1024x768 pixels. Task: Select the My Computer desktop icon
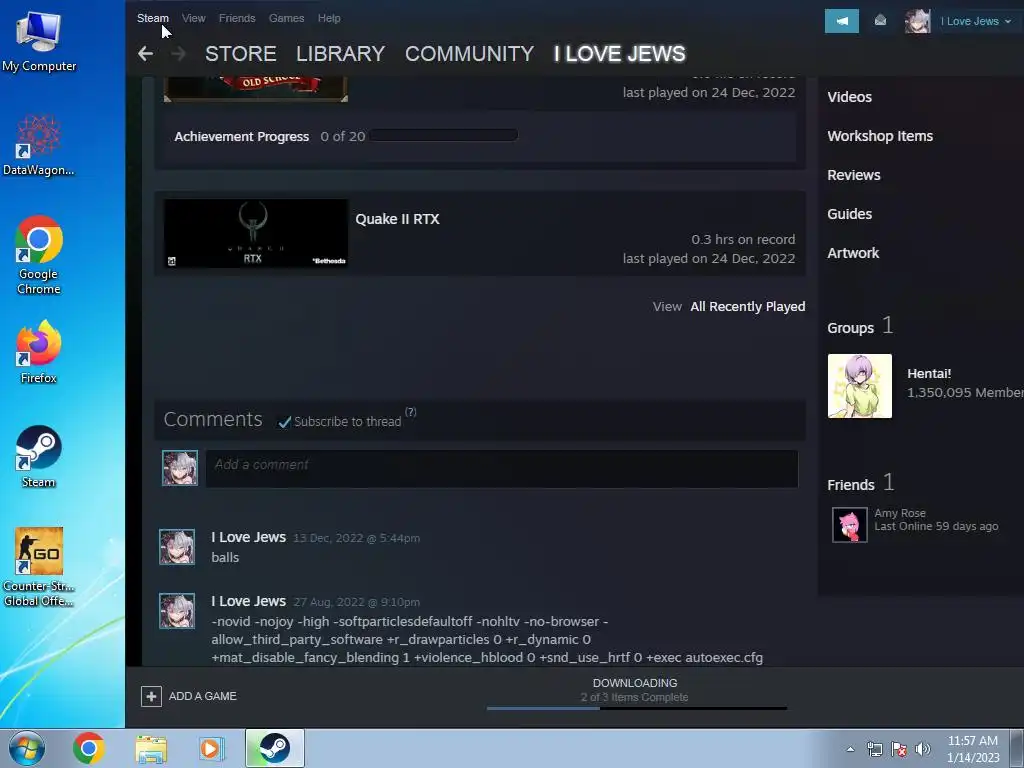[x=39, y=41]
